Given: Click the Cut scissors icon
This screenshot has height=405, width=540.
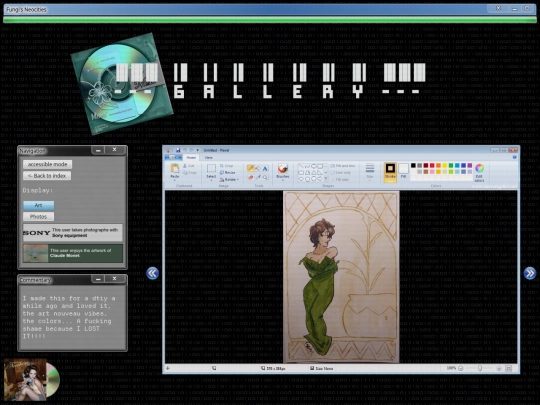Looking at the screenshot, I should (x=185, y=166).
